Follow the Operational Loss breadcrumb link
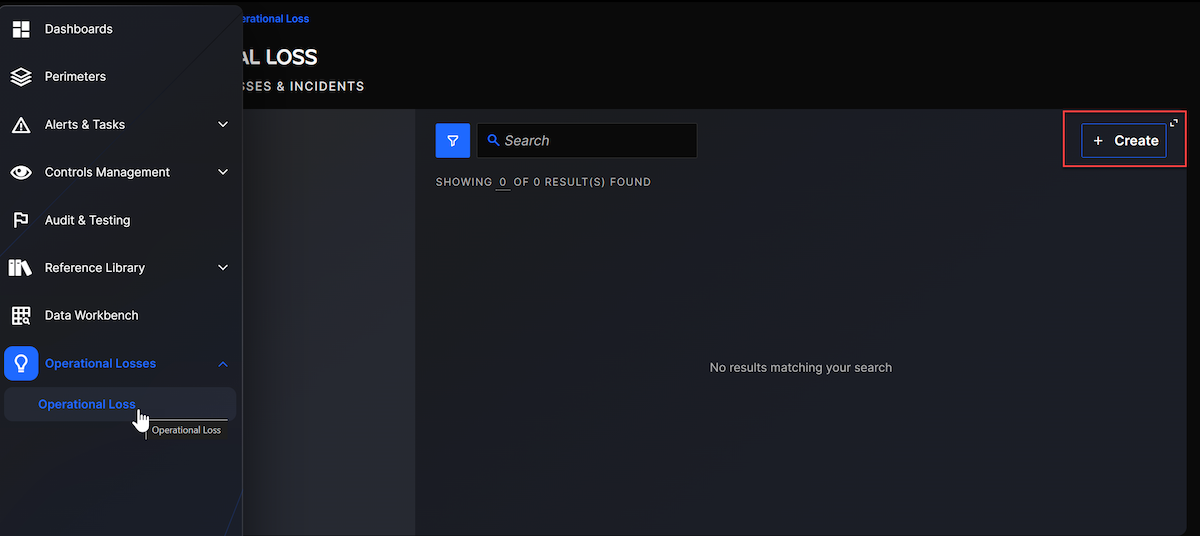The width and height of the screenshot is (1200, 536). (x=272, y=19)
